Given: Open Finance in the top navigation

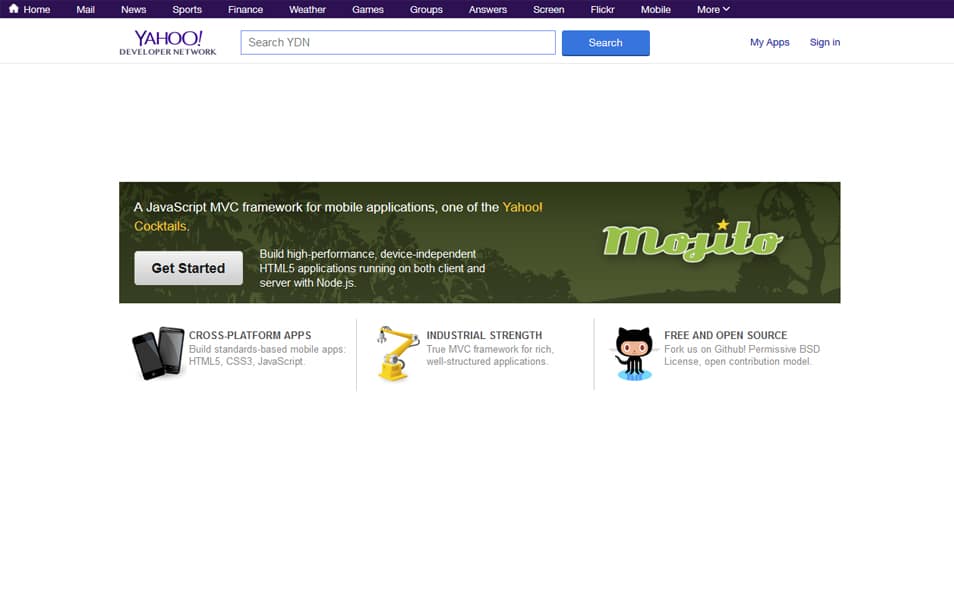Looking at the screenshot, I should point(245,9).
